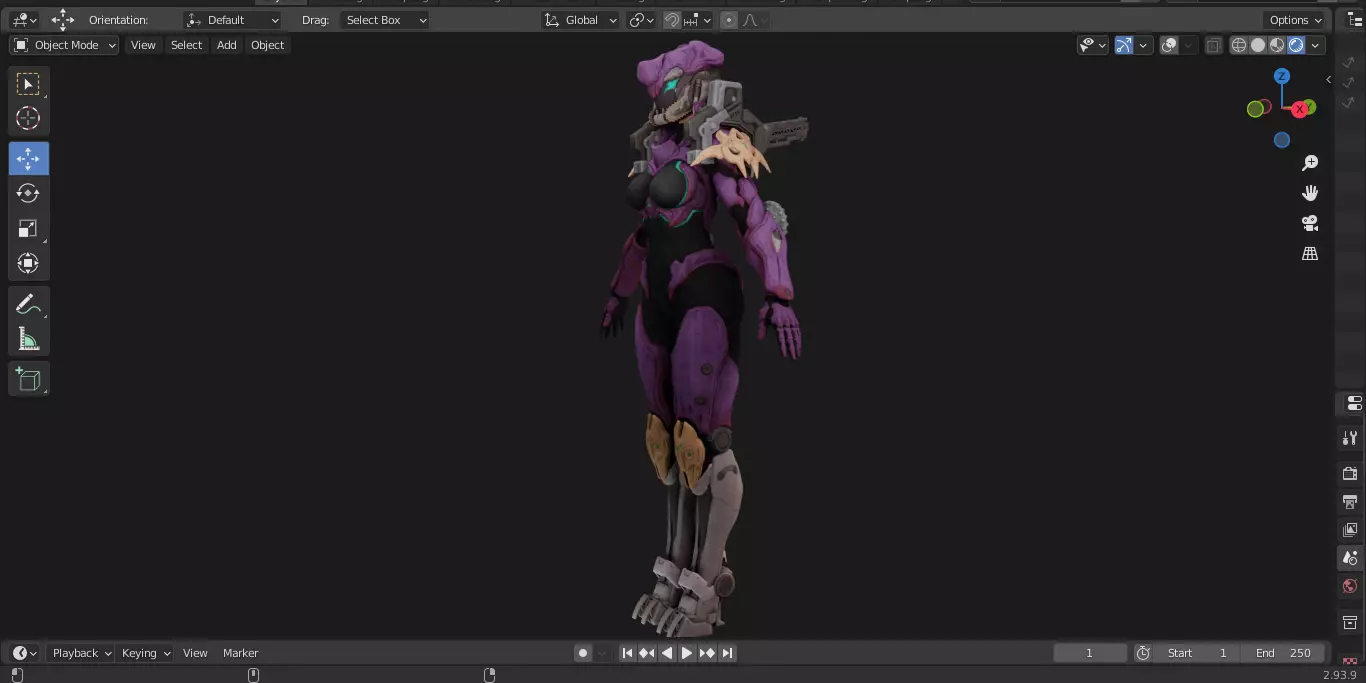Select the Select Box tool
The height and width of the screenshot is (683, 1366).
(28, 84)
